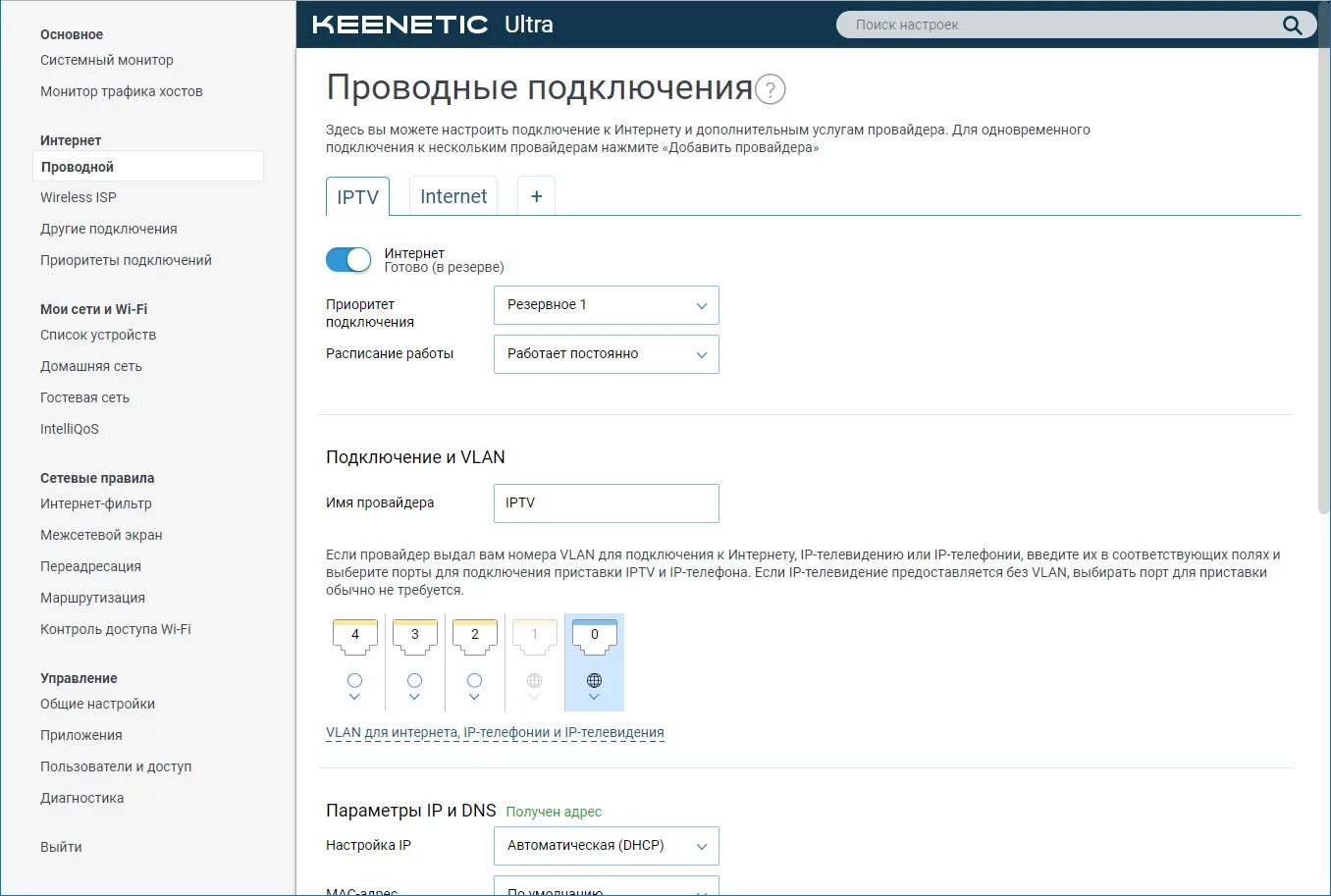This screenshot has height=896, width=1331.
Task: Switch to the IPTV tab
Action: tap(357, 196)
